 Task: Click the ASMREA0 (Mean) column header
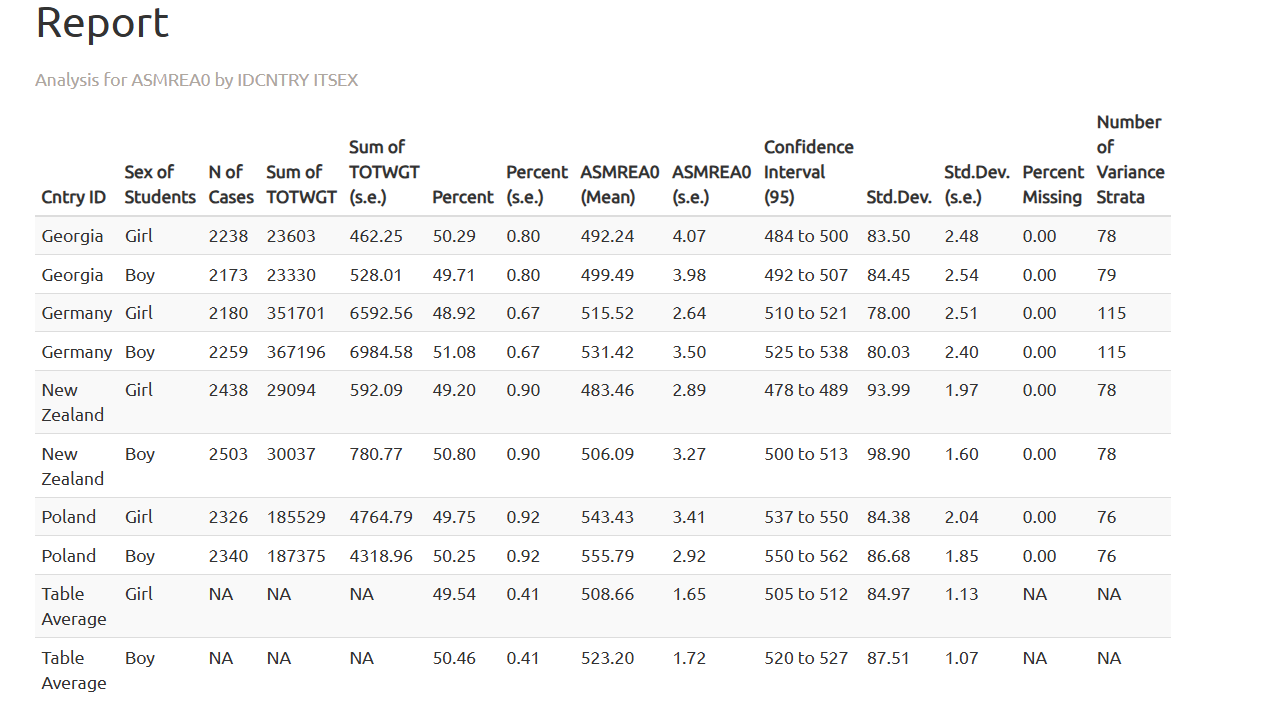pos(619,185)
